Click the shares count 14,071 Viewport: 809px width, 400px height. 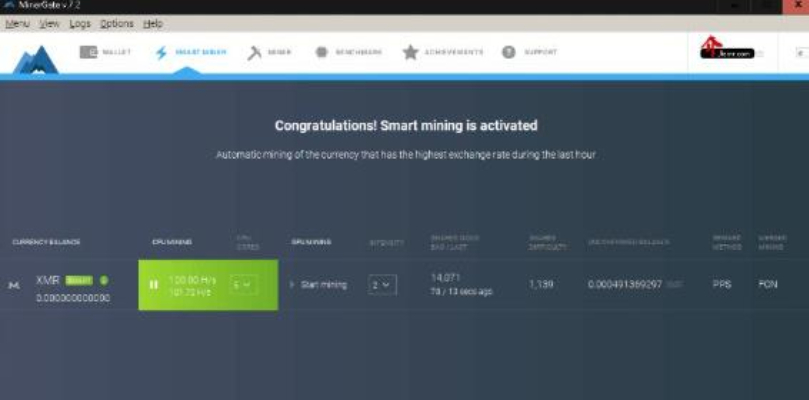(x=445, y=278)
